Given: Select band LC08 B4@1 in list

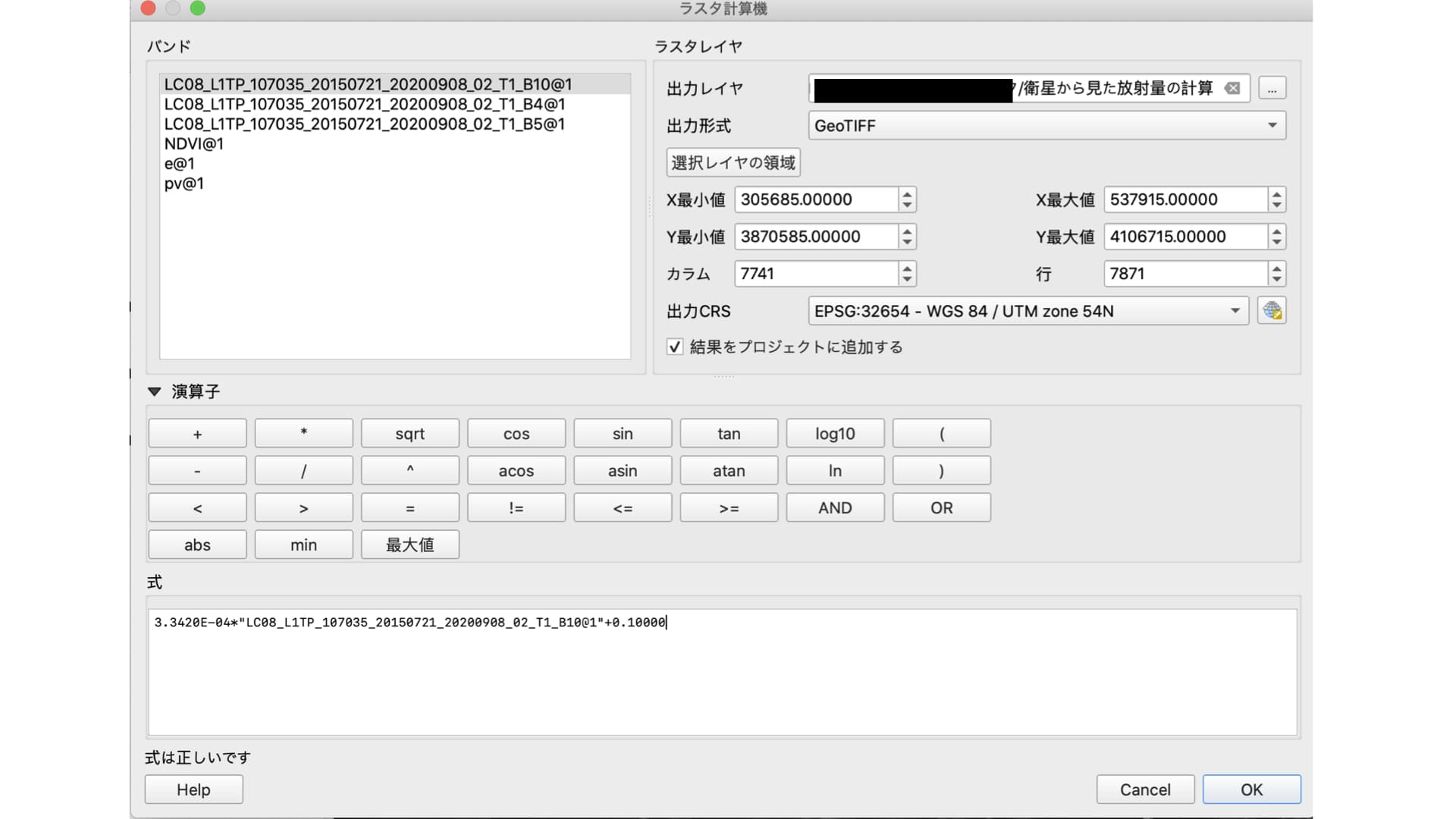Looking at the screenshot, I should 395,104.
